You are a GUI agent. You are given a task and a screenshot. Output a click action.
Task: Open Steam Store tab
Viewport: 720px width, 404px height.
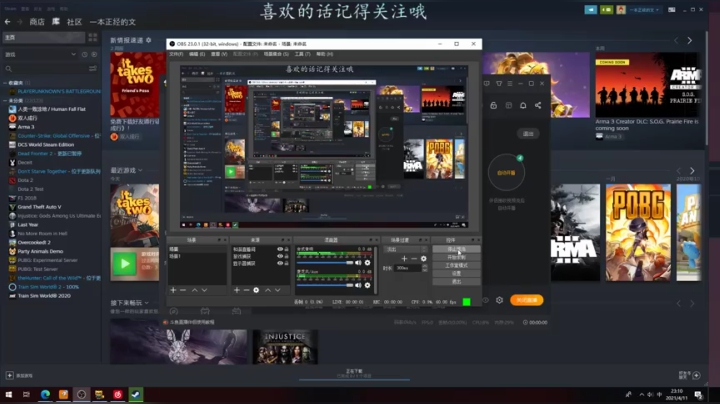click(37, 22)
